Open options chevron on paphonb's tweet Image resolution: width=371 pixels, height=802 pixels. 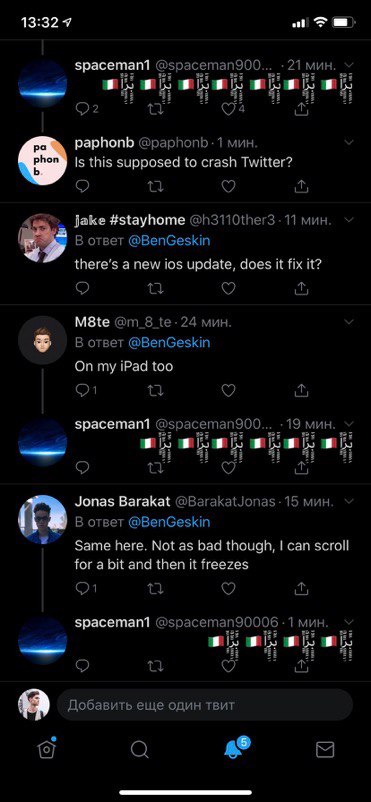[x=349, y=142]
